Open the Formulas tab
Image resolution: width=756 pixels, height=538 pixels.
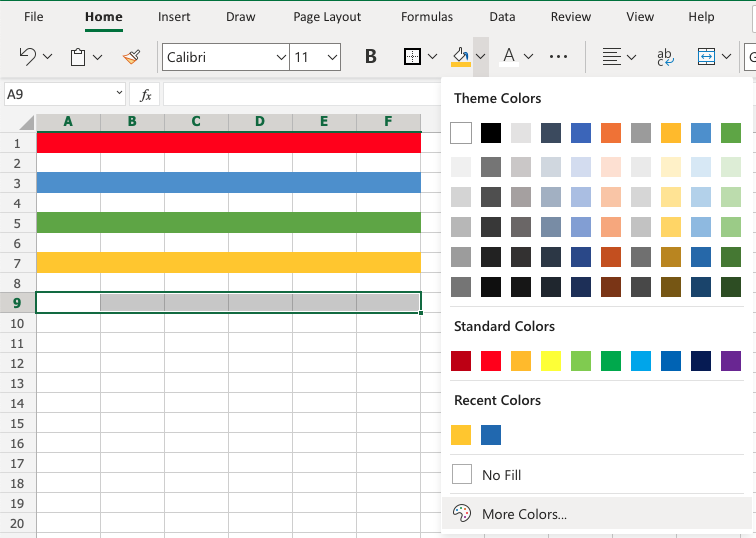pos(427,17)
